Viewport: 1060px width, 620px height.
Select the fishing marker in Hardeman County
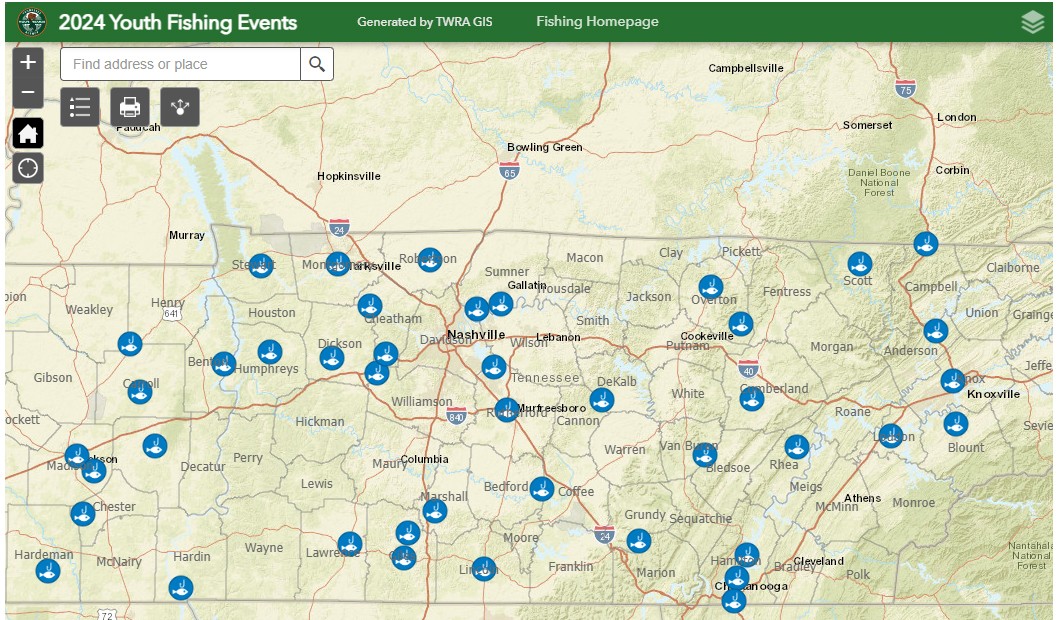point(47,571)
